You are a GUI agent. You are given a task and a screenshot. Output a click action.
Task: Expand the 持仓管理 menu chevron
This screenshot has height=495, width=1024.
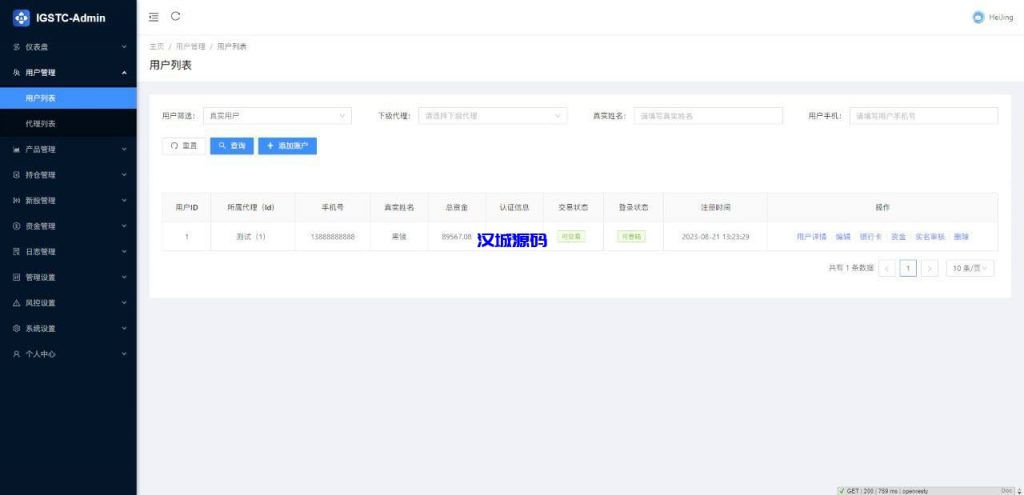click(x=124, y=175)
